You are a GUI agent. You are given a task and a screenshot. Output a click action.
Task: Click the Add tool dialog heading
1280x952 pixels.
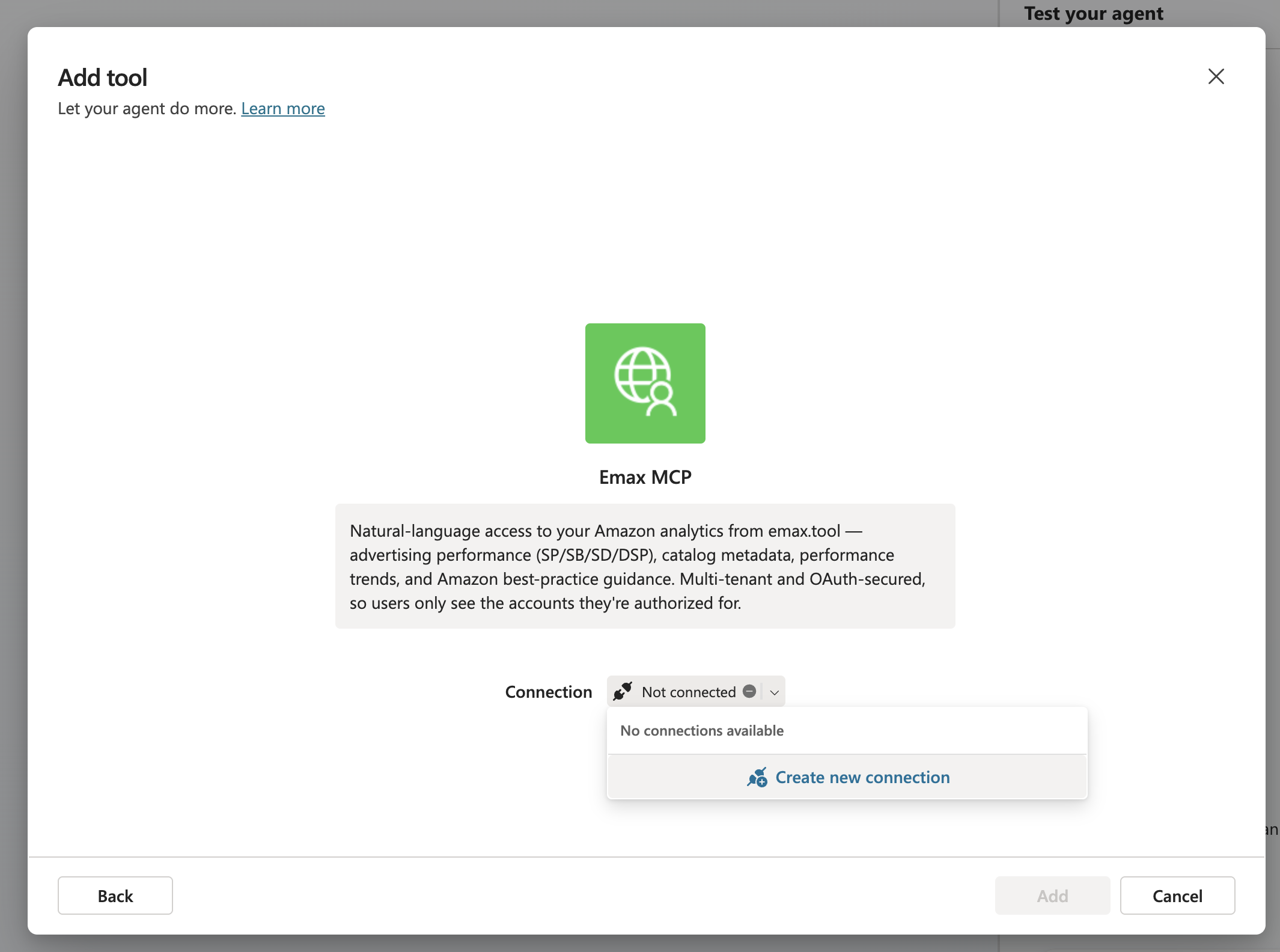click(x=103, y=78)
